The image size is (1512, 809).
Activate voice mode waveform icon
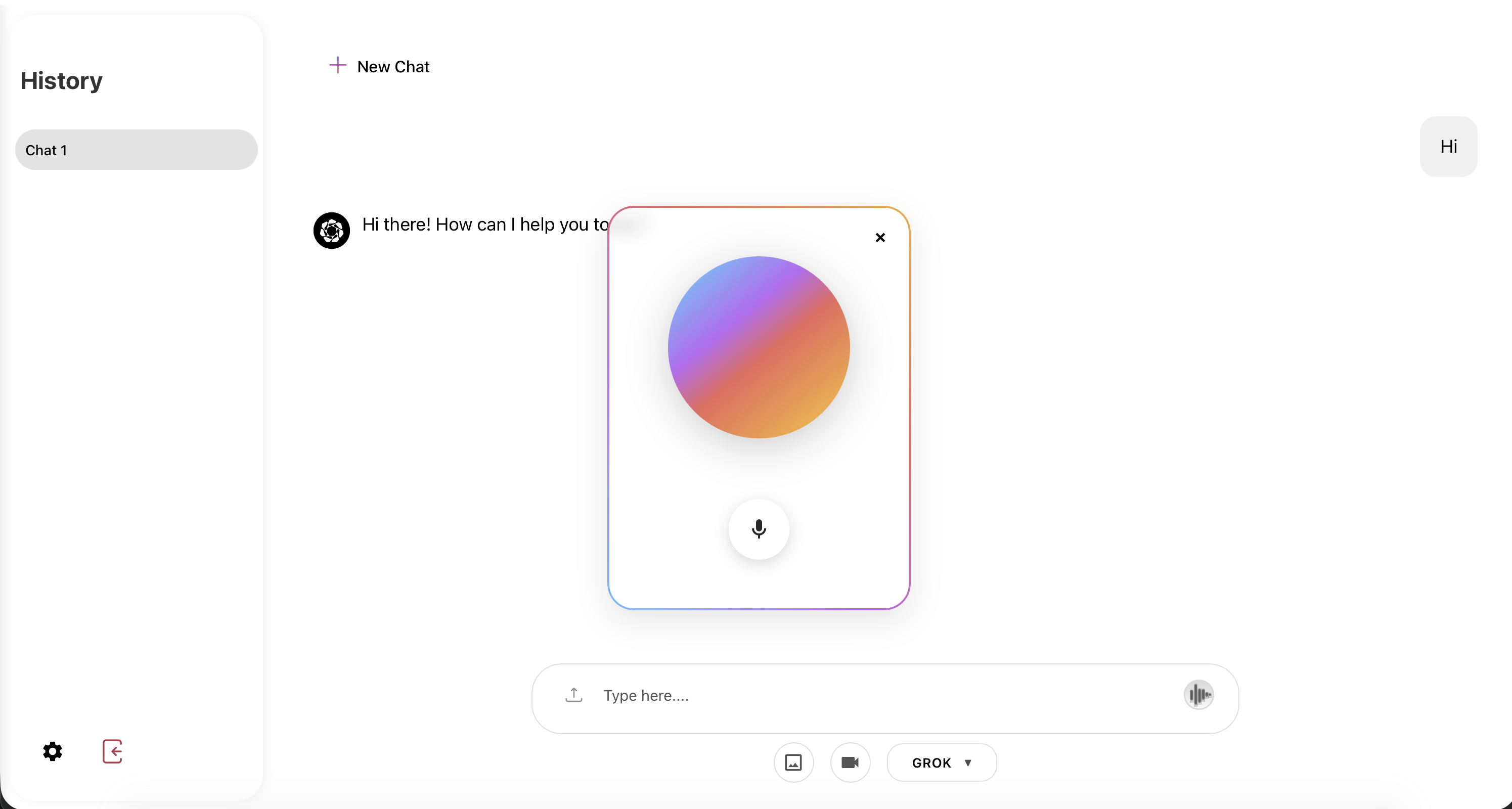pyautogui.click(x=1198, y=695)
